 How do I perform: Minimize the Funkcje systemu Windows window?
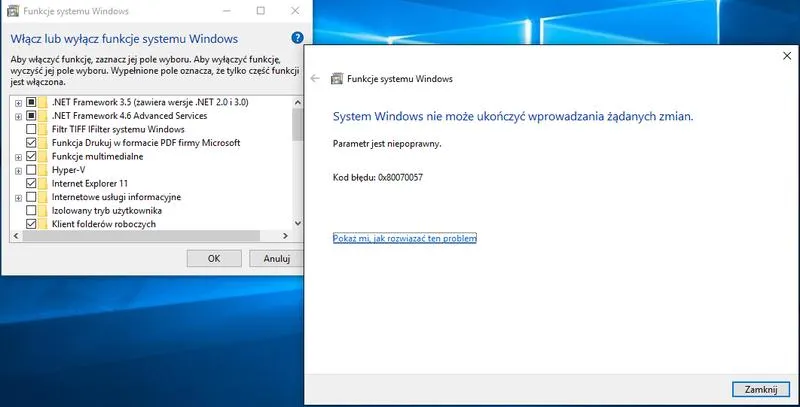pyautogui.click(x=227, y=11)
